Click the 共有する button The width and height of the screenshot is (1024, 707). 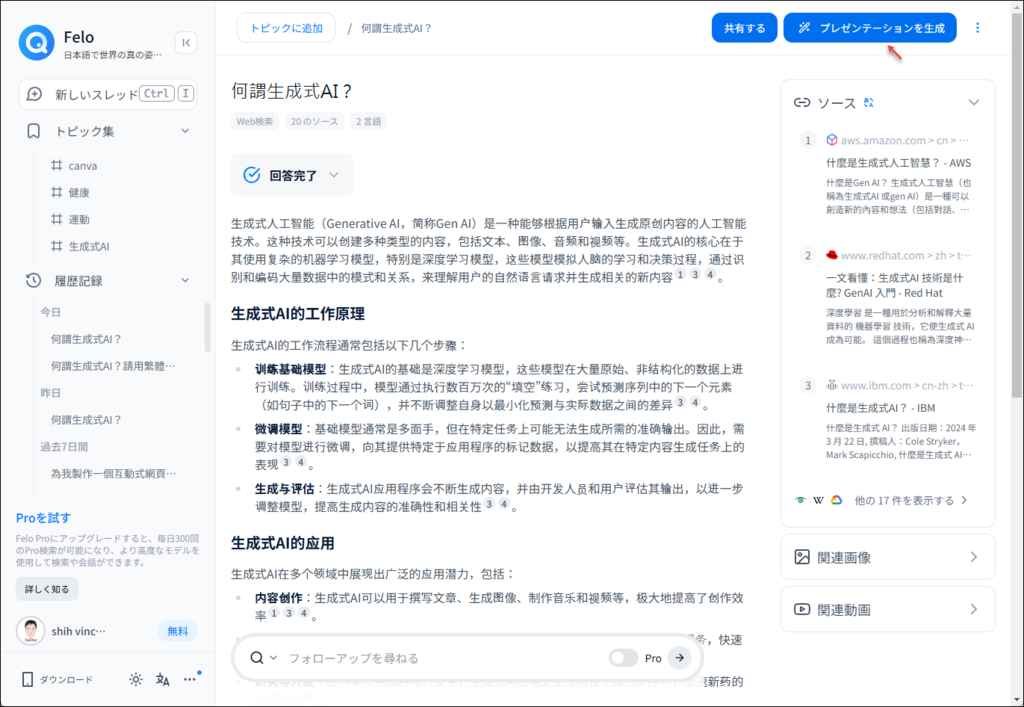(744, 28)
